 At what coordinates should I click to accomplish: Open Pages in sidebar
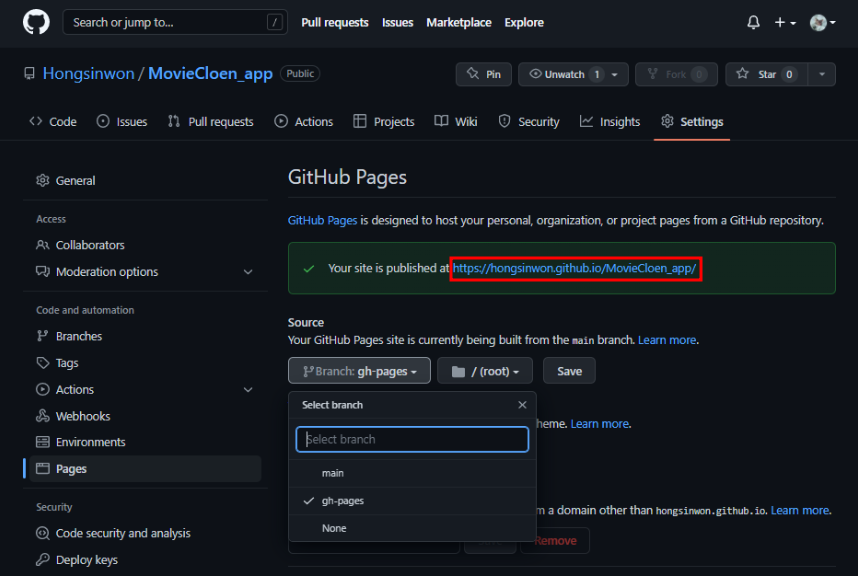(x=146, y=469)
